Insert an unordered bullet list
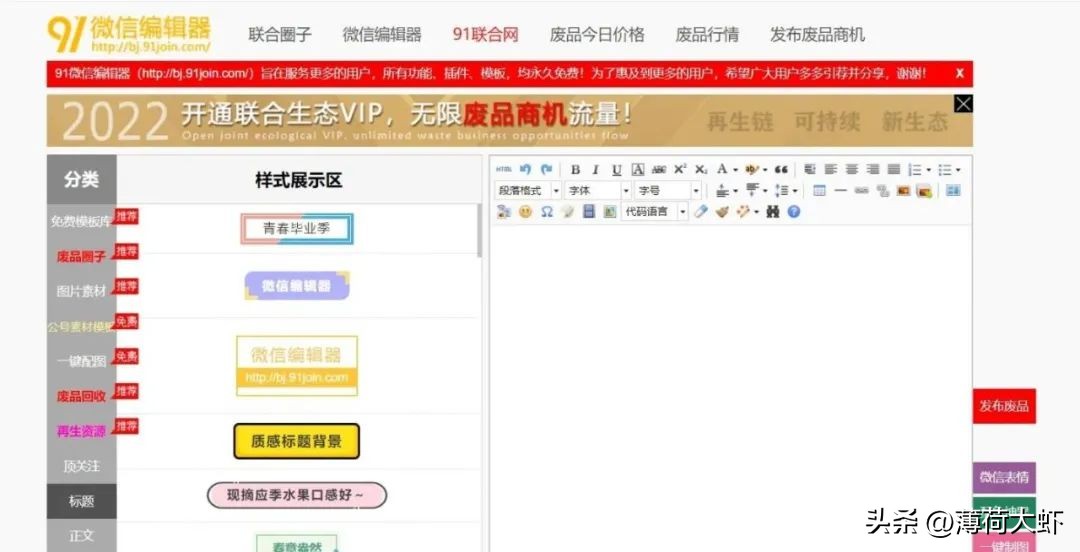 coord(945,170)
